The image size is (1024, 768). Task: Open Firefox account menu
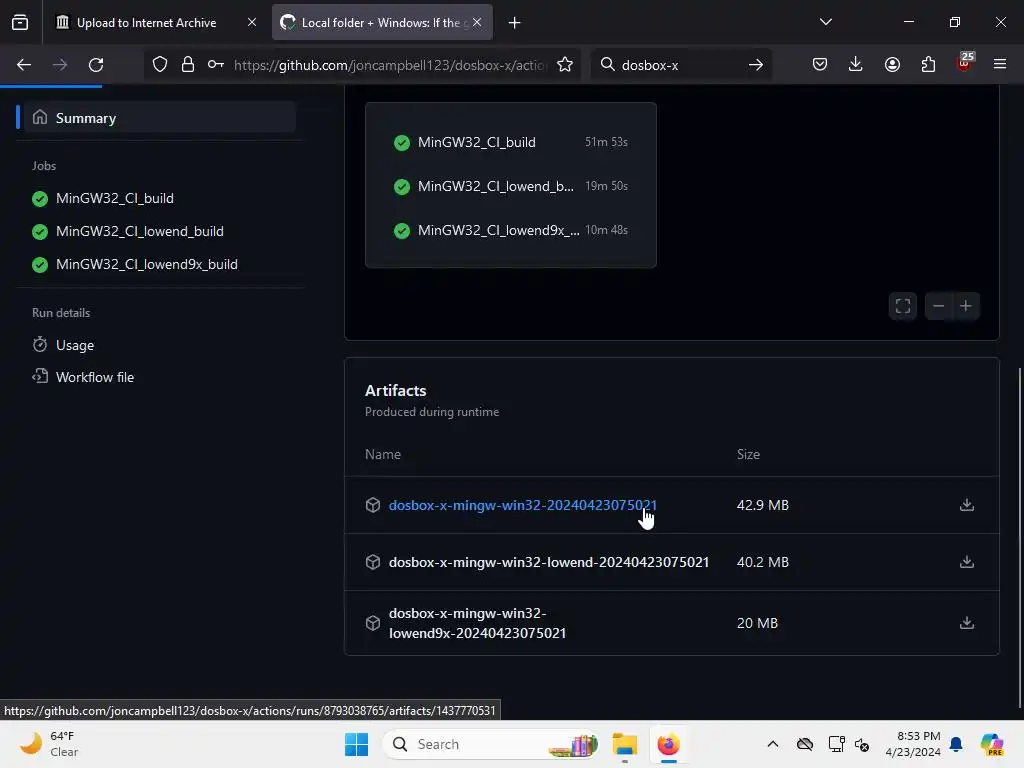tap(892, 65)
